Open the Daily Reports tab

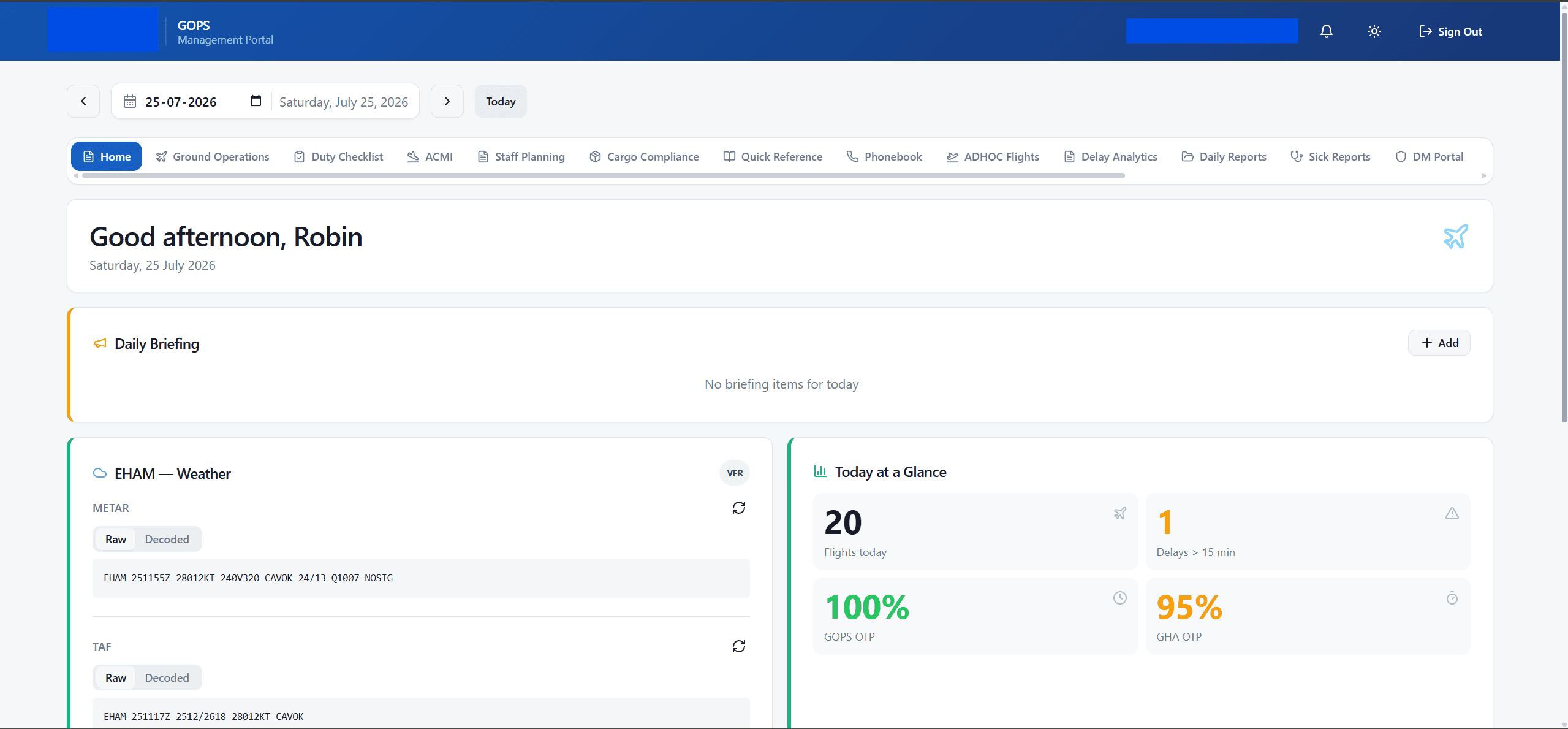pos(1224,156)
